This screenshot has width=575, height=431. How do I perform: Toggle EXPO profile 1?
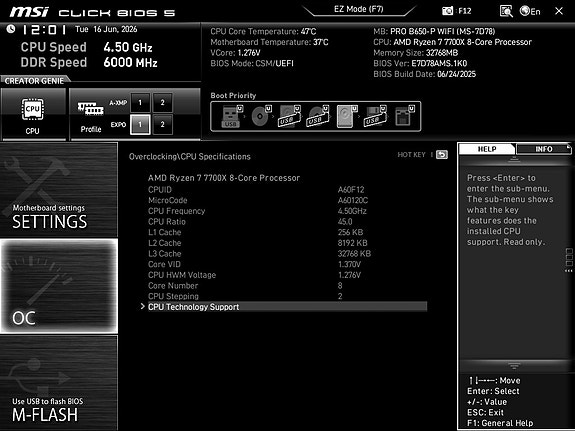tap(140, 124)
